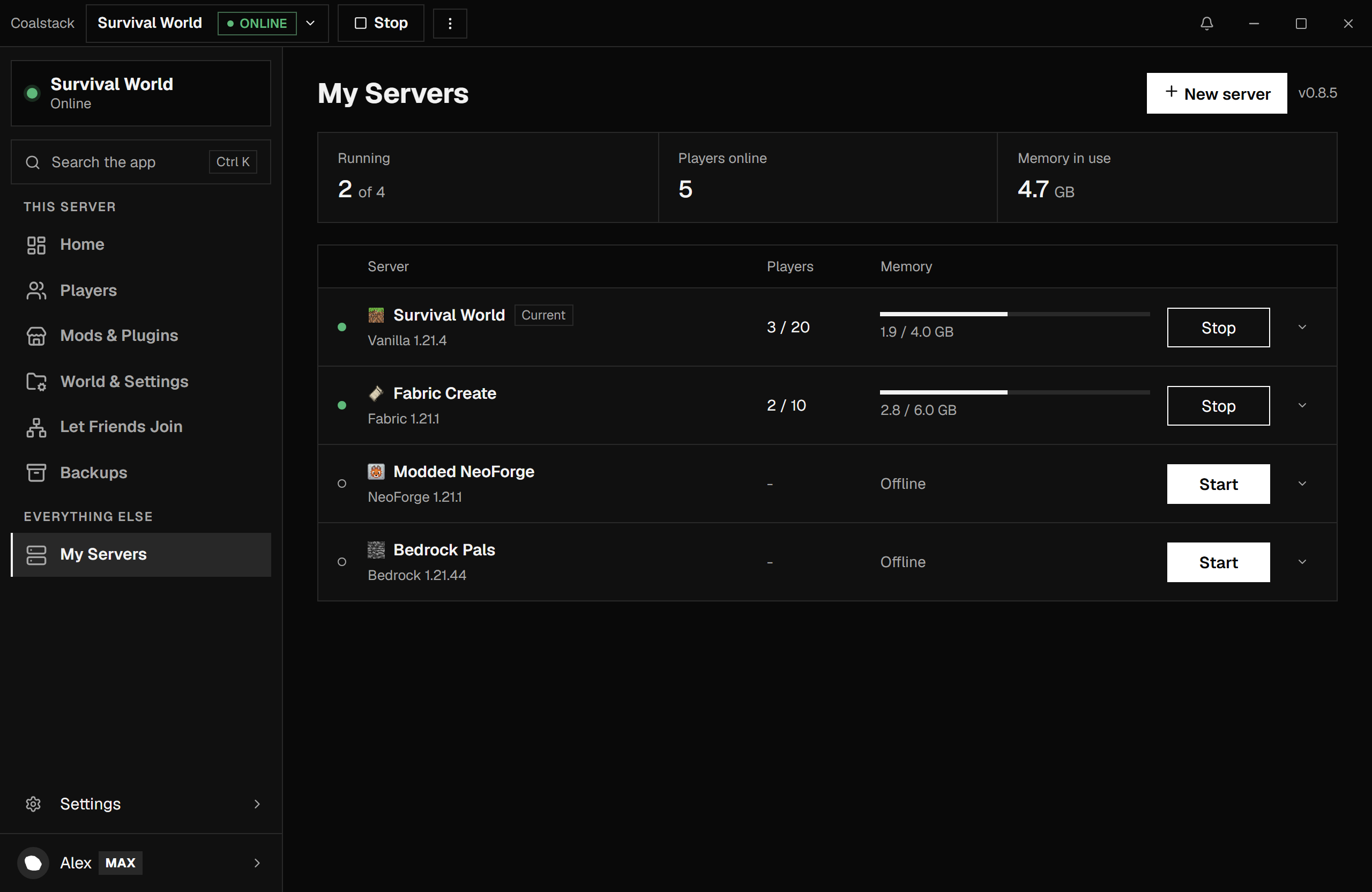Click the Ctrl K shortcut hint

(x=233, y=162)
